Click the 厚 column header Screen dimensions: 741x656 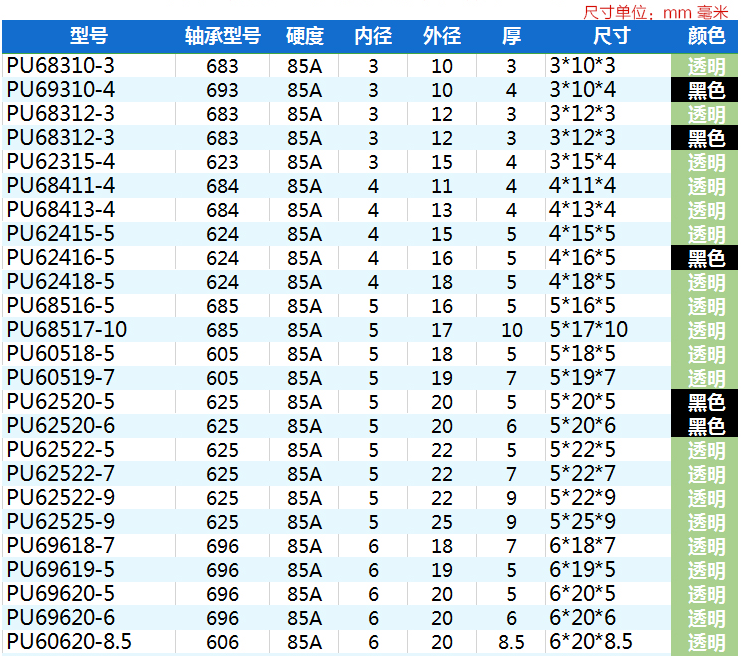pos(511,37)
